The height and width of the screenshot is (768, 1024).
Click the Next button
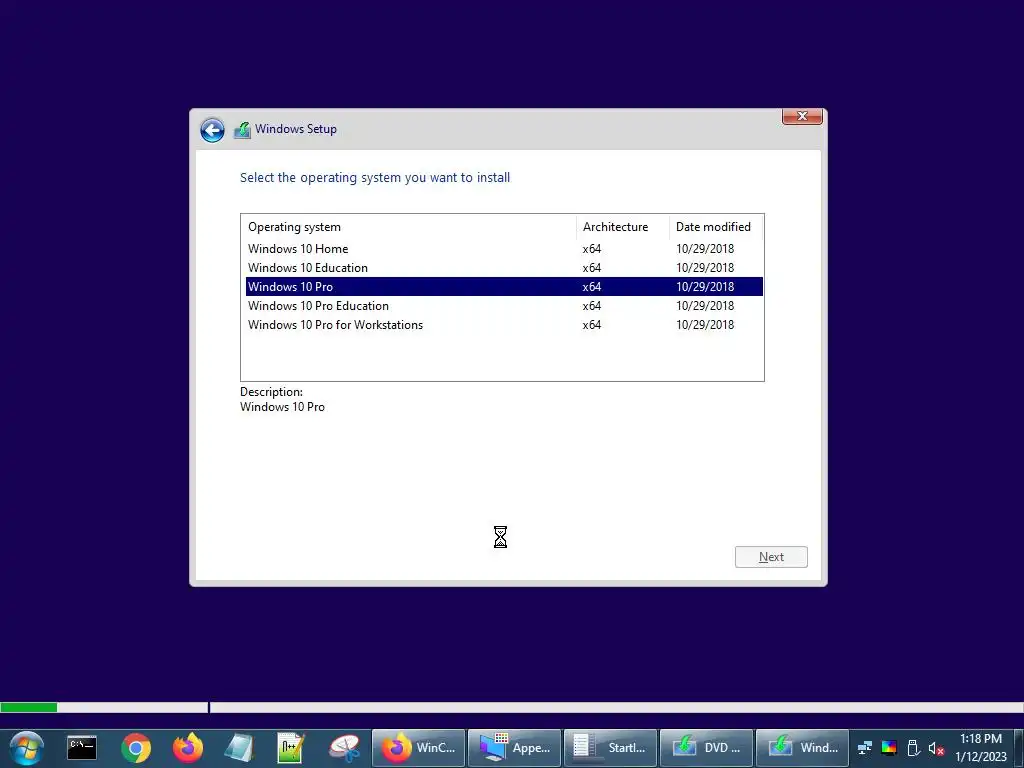tap(771, 557)
